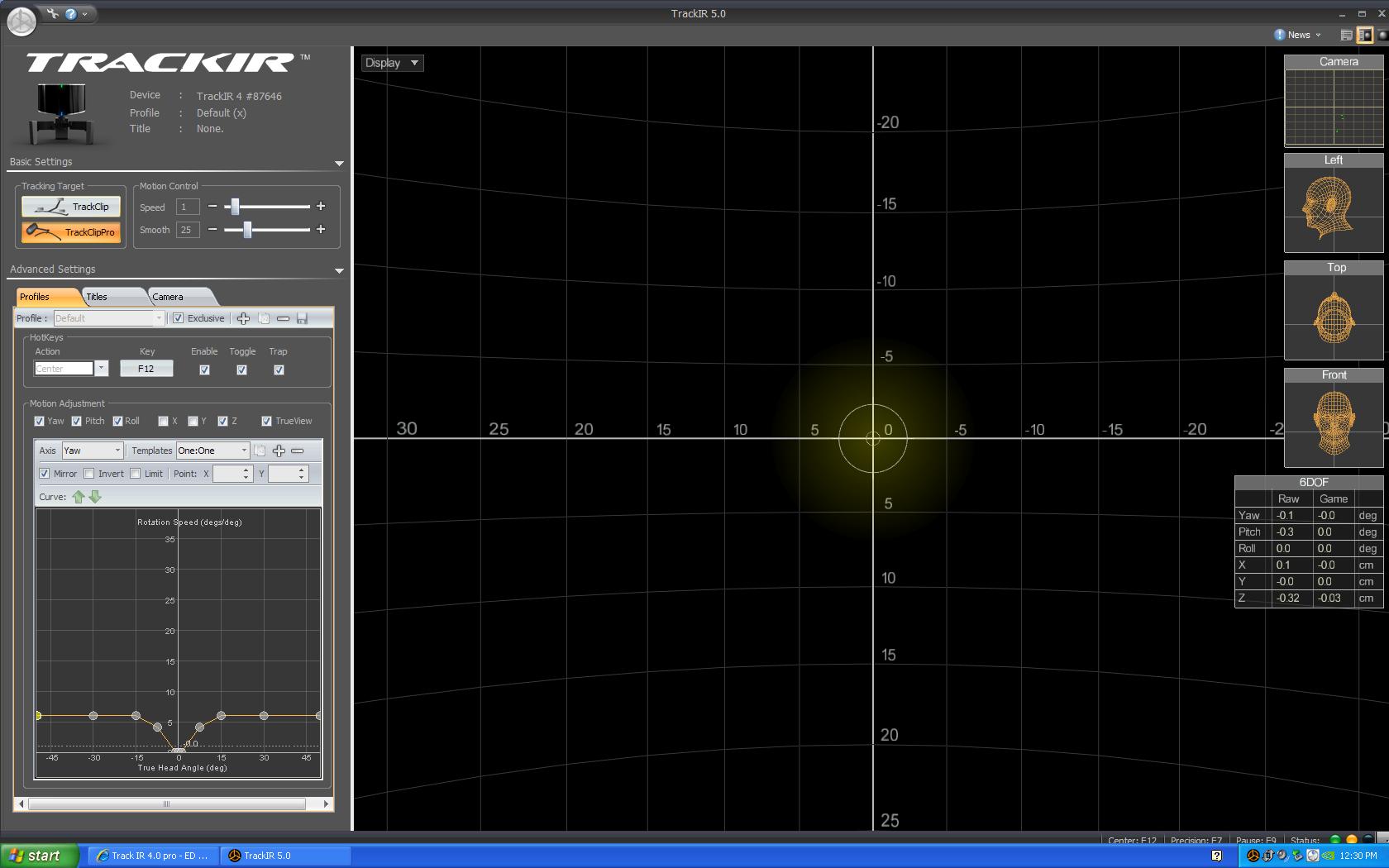Open the TrackIR application orb menu
This screenshot has height=868, width=1389.
pos(21,21)
